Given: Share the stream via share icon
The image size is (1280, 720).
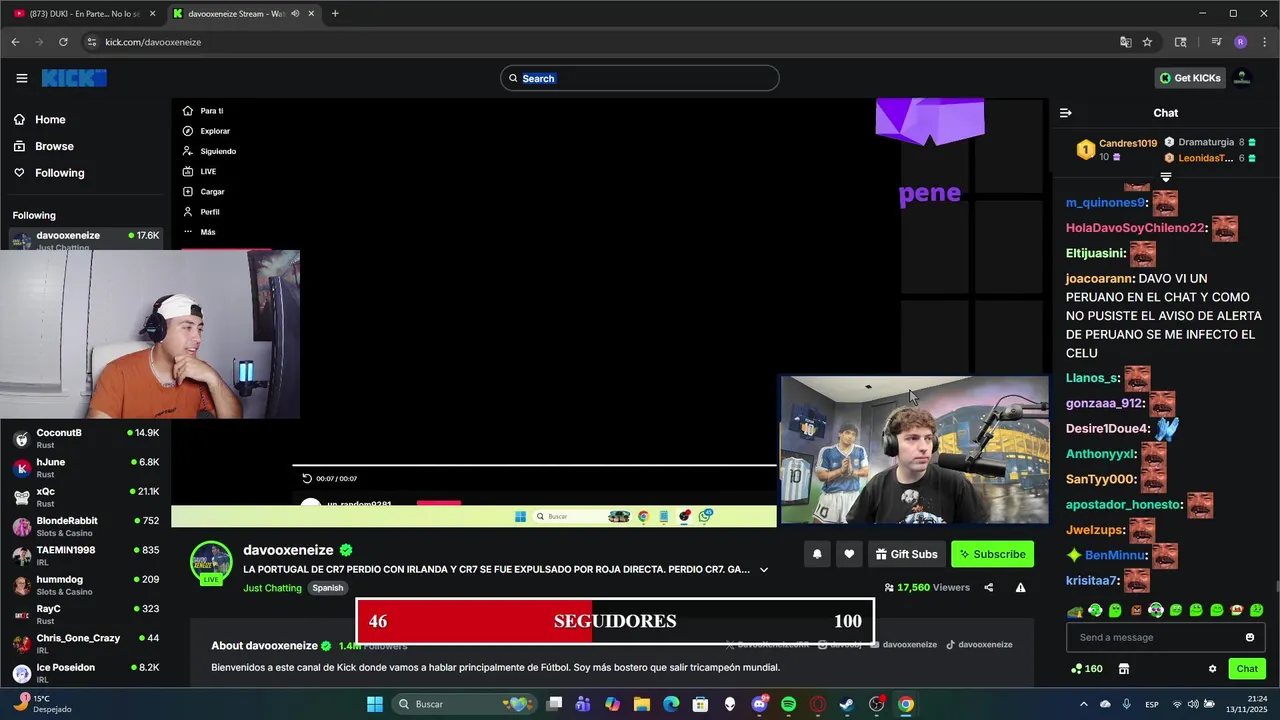Looking at the screenshot, I should (988, 588).
